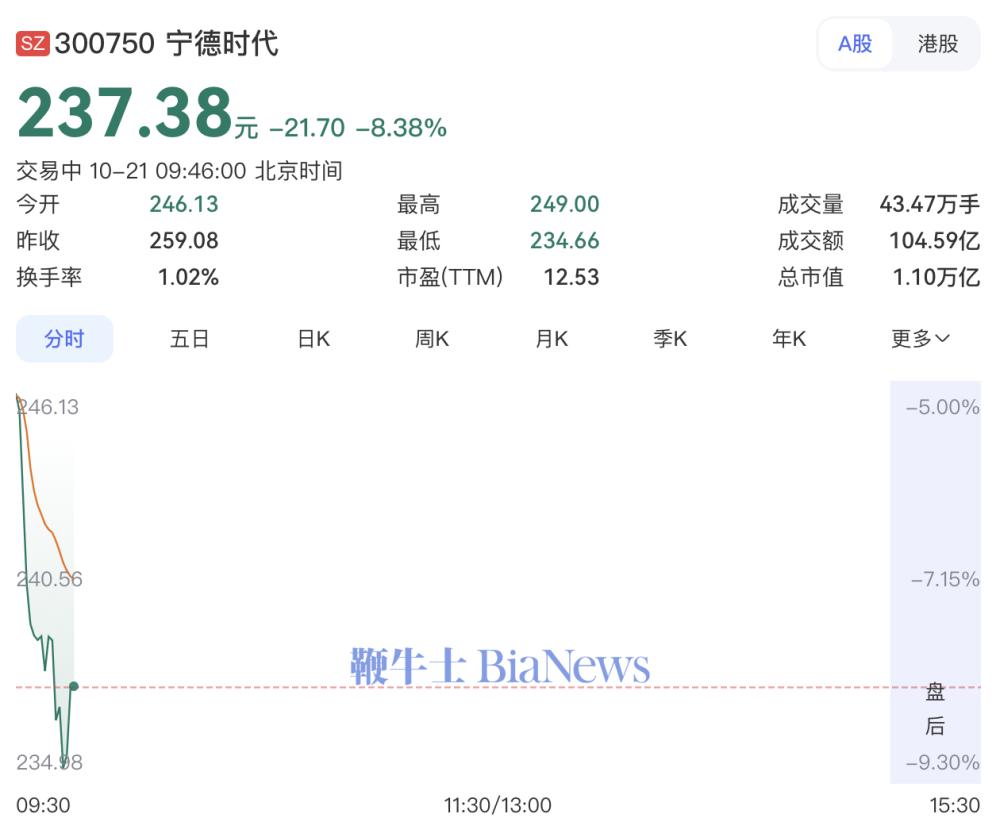Expand the 更多 chart options dropdown
Screen dimensions: 1000x833
(x=920, y=338)
